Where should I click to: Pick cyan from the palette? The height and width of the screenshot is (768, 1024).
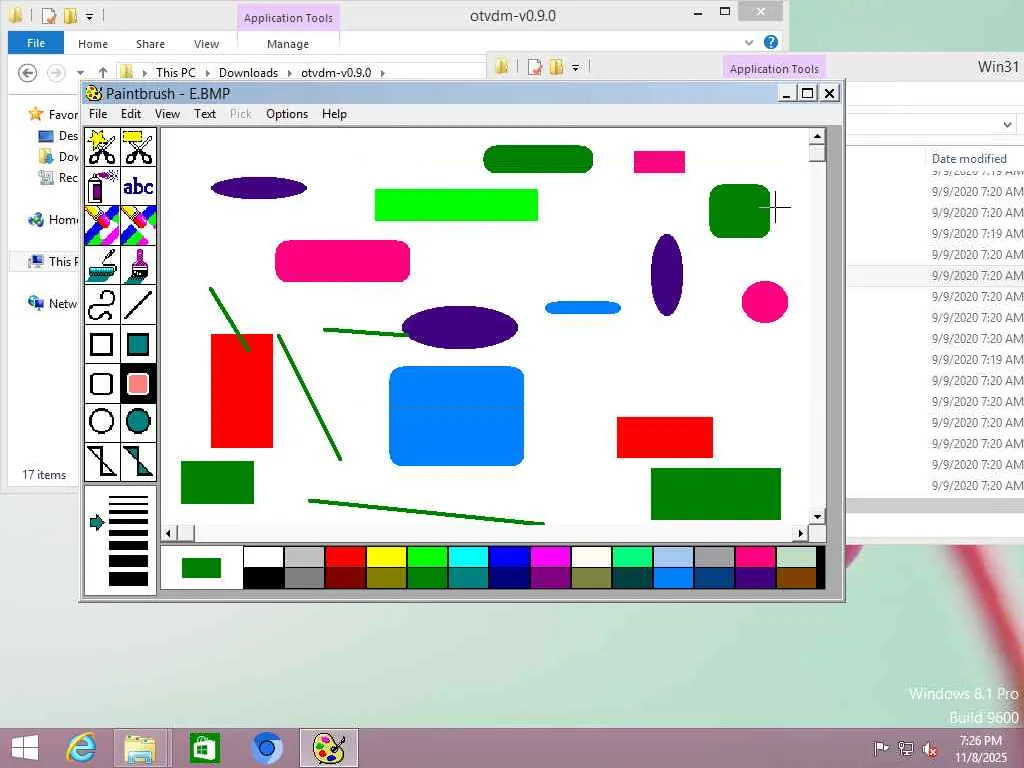coord(468,557)
